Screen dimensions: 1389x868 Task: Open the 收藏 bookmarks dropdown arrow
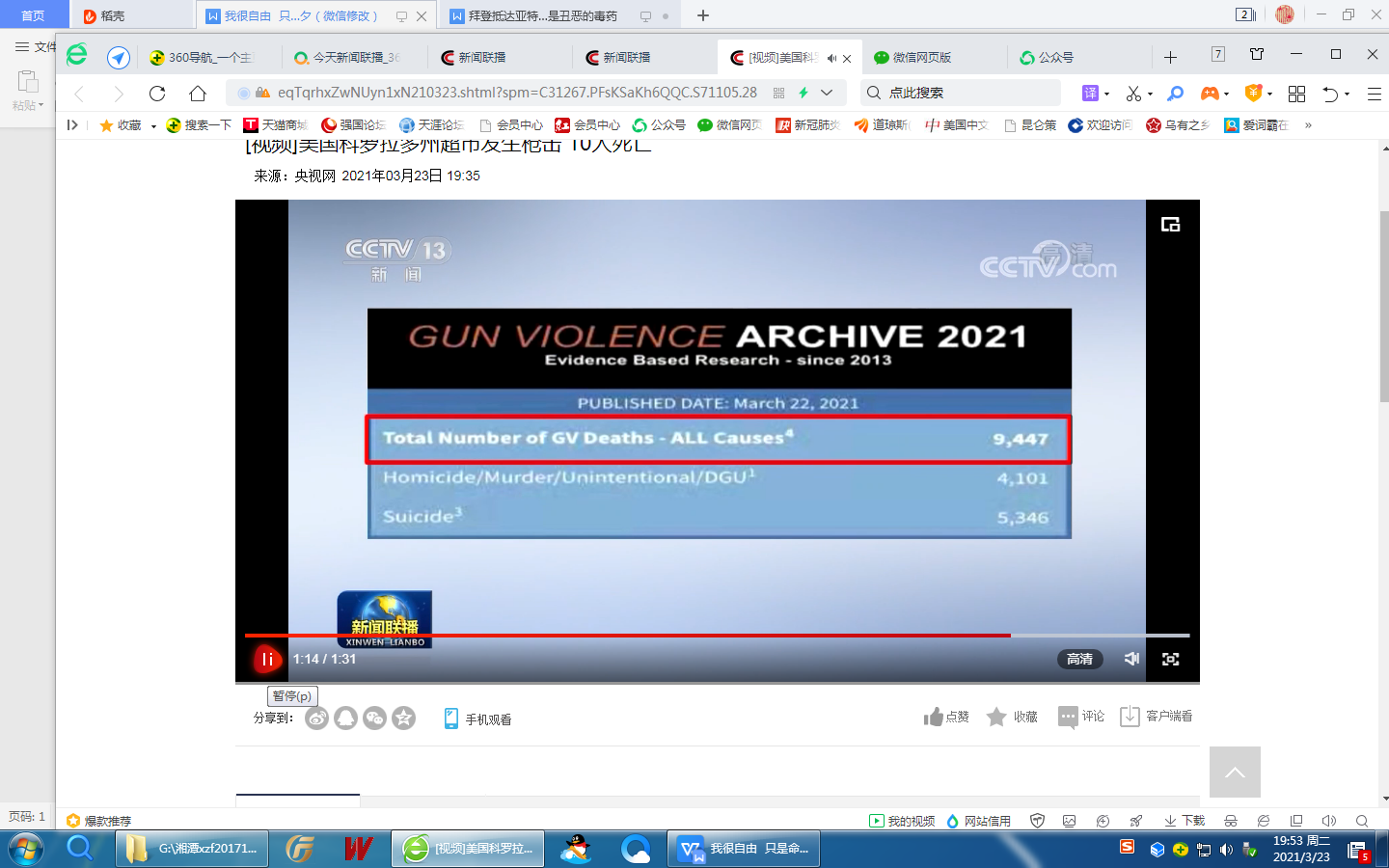pos(153,126)
